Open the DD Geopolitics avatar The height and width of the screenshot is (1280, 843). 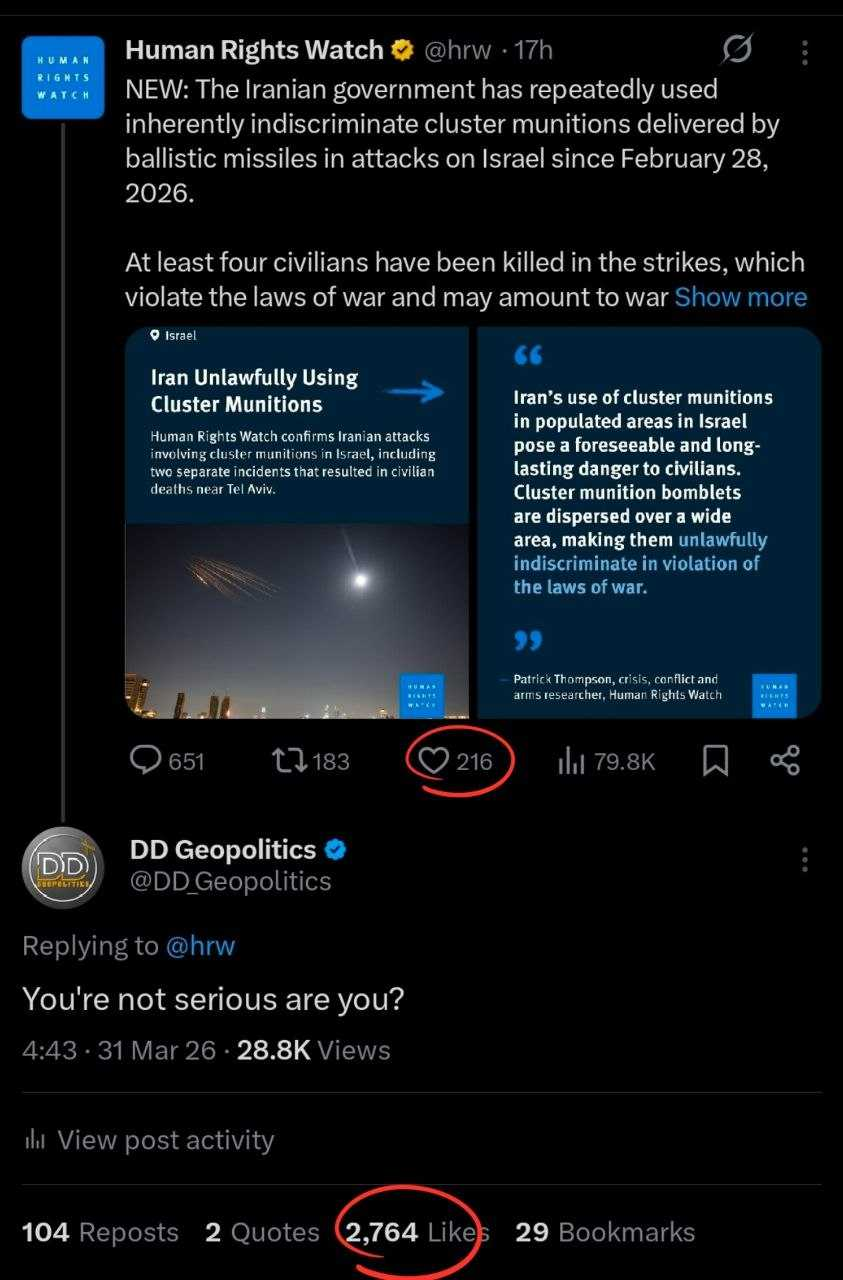click(63, 867)
